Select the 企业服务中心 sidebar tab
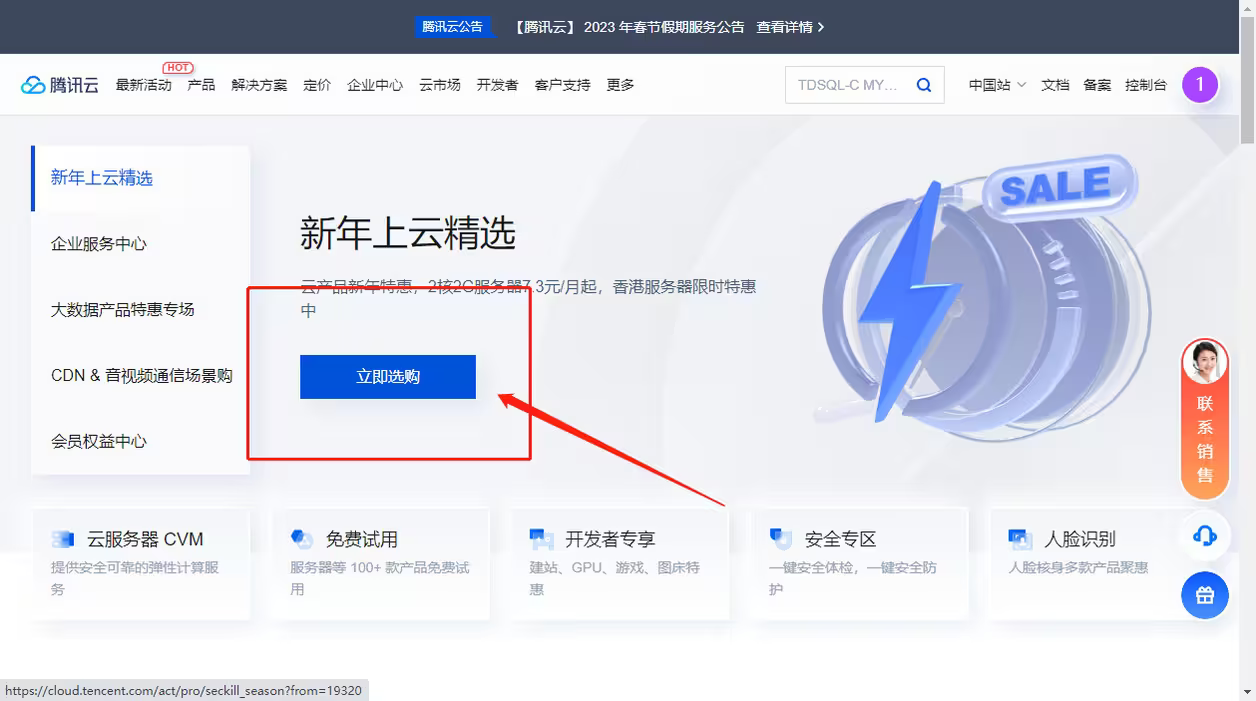Image resolution: width=1256 pixels, height=701 pixels. coord(140,244)
